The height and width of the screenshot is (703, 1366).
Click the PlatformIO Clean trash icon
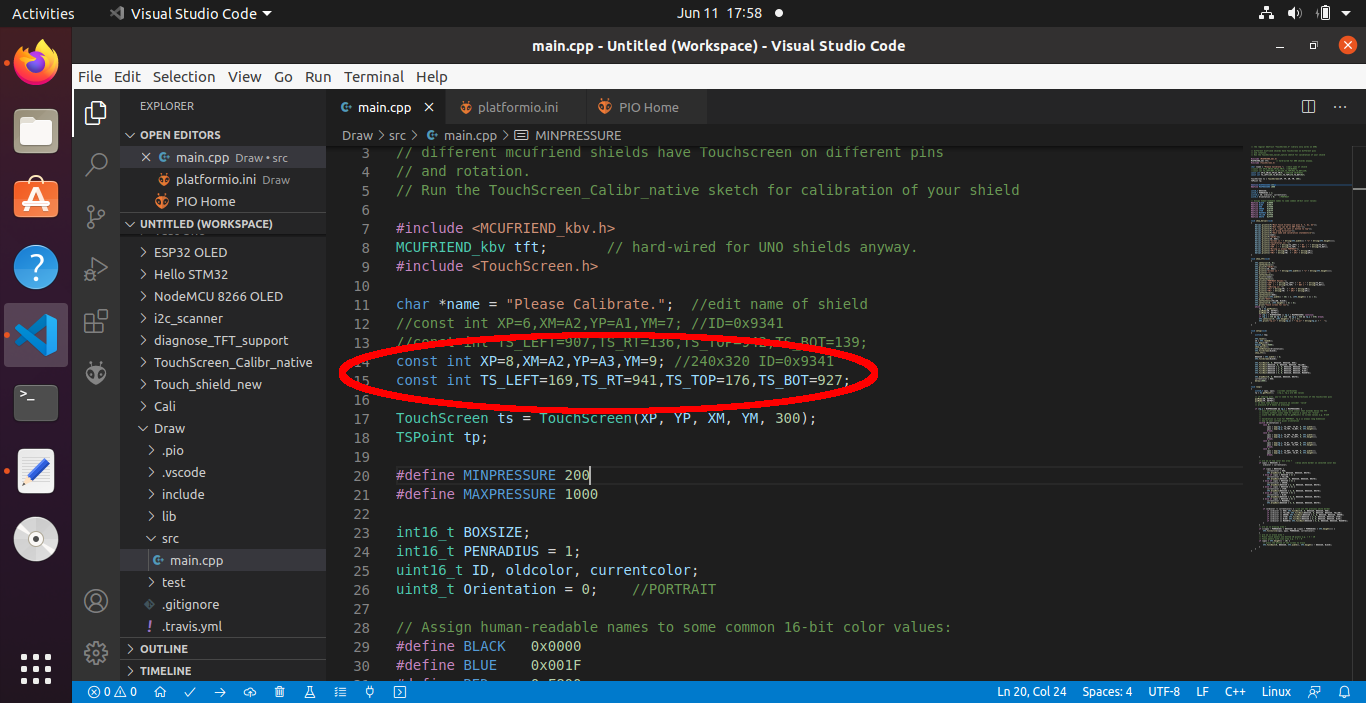280,692
